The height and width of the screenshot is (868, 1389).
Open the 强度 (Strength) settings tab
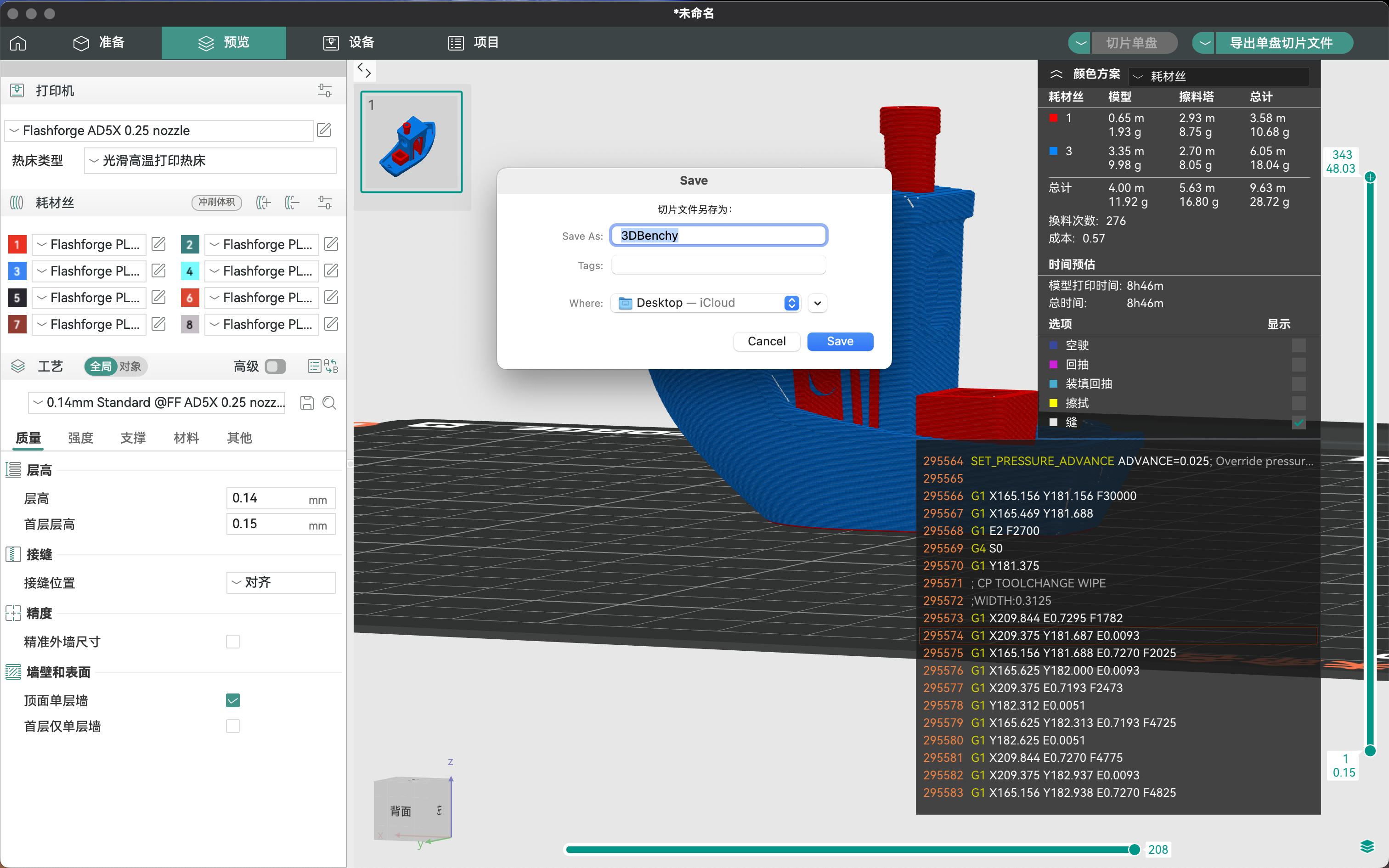click(x=80, y=438)
